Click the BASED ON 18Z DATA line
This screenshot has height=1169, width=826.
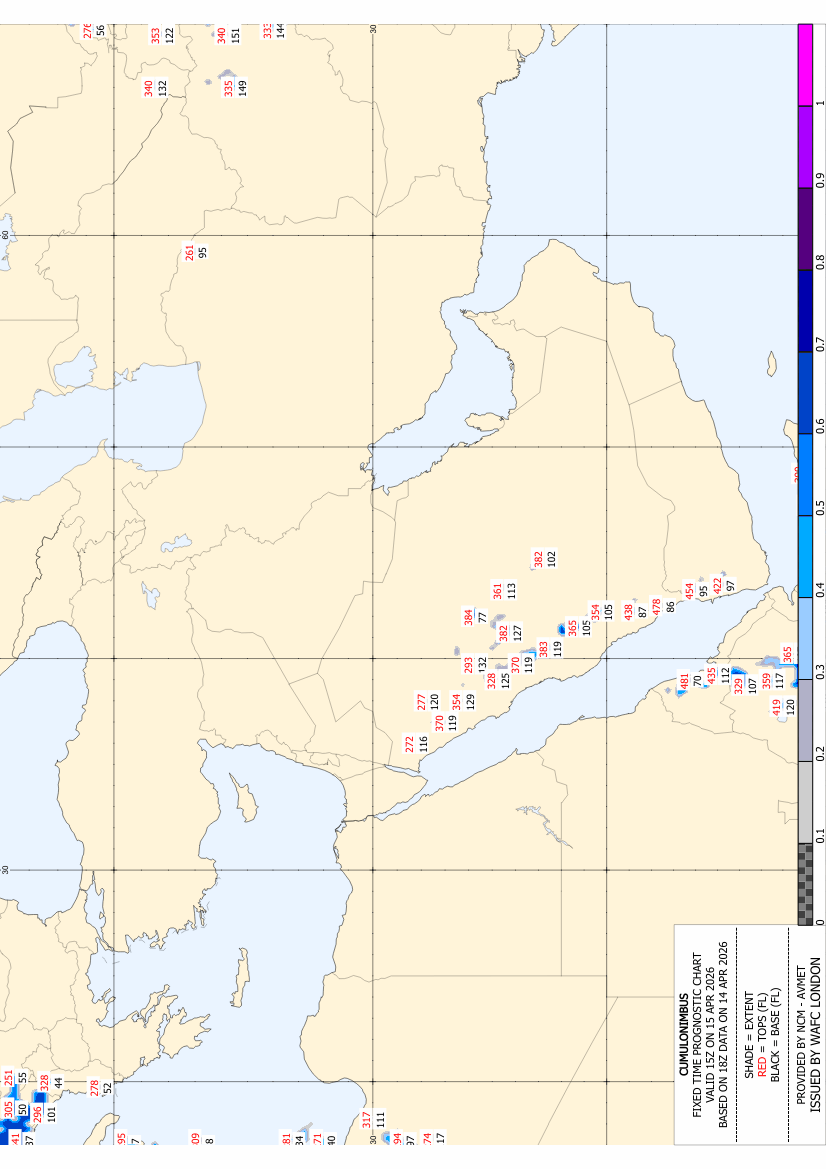(x=723, y=1035)
